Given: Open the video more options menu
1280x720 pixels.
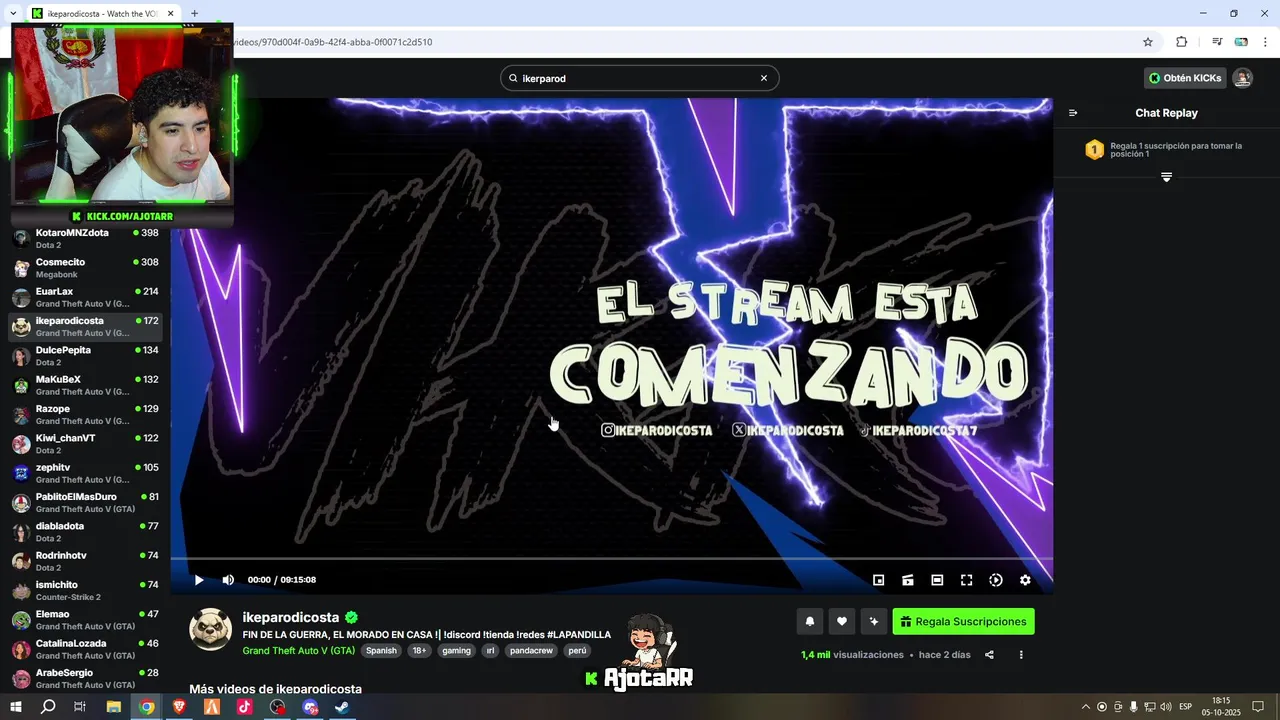Looking at the screenshot, I should tap(1021, 655).
